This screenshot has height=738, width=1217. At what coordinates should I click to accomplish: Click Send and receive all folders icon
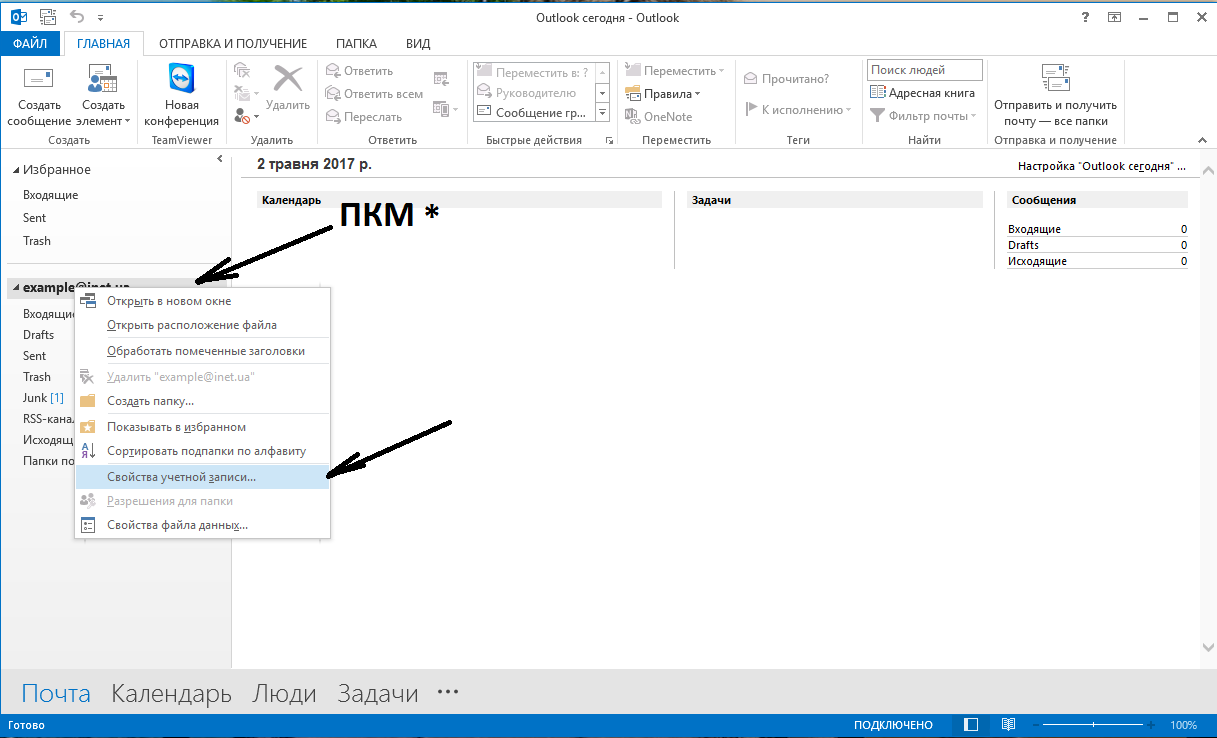1055,78
